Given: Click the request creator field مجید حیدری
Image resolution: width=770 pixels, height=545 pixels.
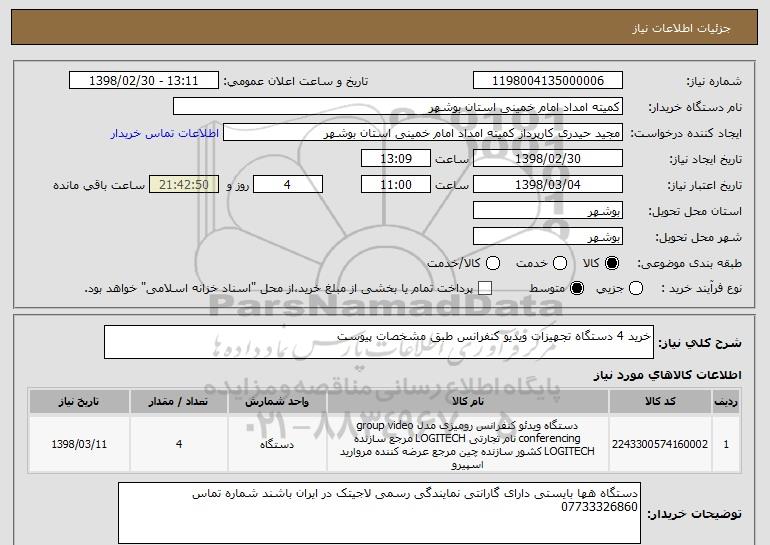Looking at the screenshot, I should click(x=423, y=133).
